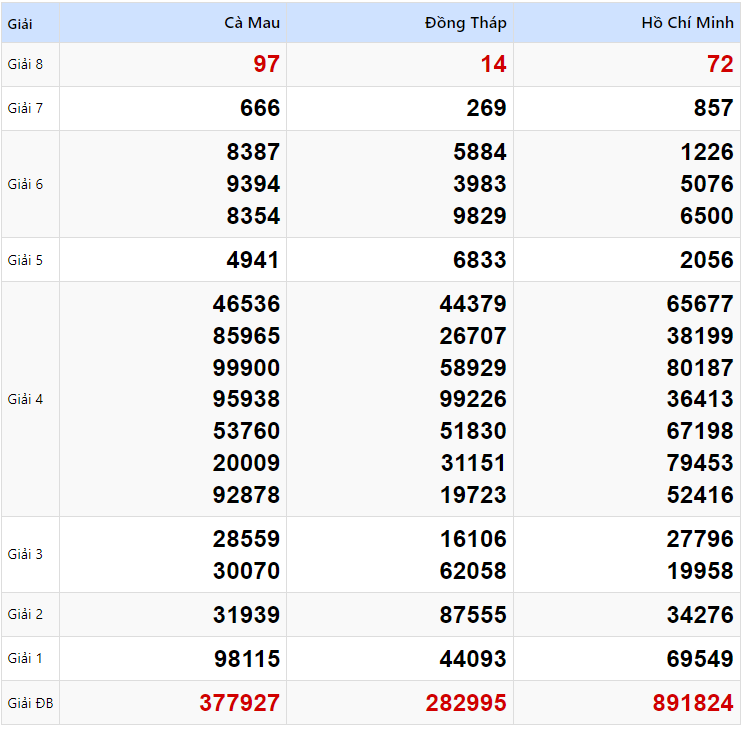Image resolution: width=745 pixels, height=729 pixels.
Task: Click Cà Mau special prize 377927
Action: [x=240, y=703]
